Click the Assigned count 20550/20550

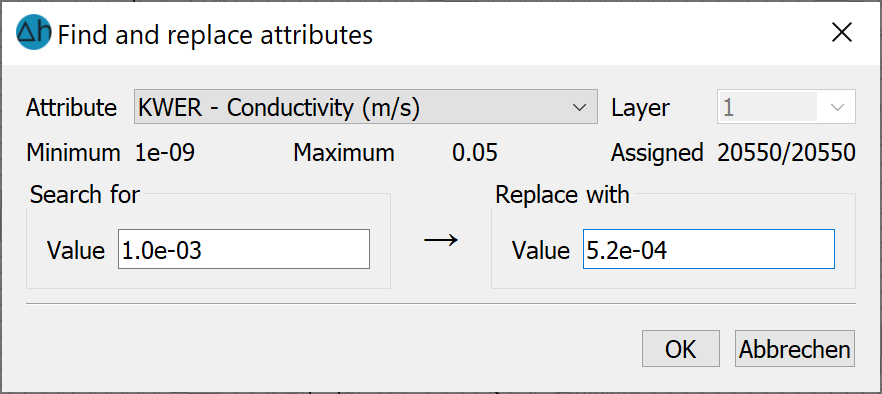(786, 153)
